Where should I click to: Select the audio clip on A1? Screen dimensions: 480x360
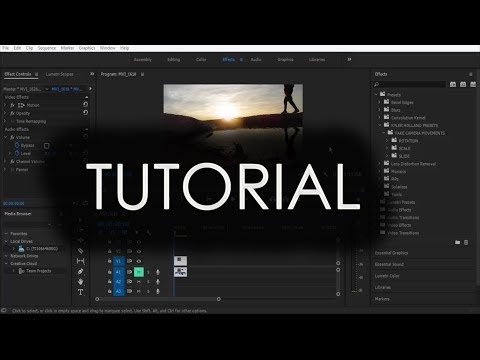coord(180,272)
